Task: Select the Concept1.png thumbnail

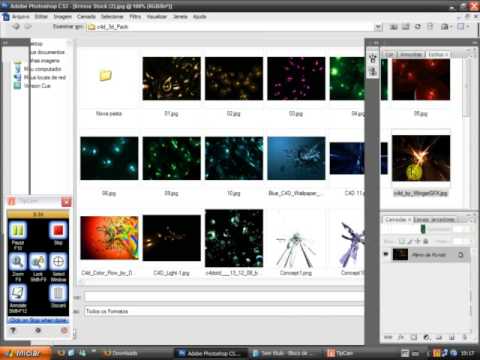Action: pyautogui.click(x=296, y=249)
